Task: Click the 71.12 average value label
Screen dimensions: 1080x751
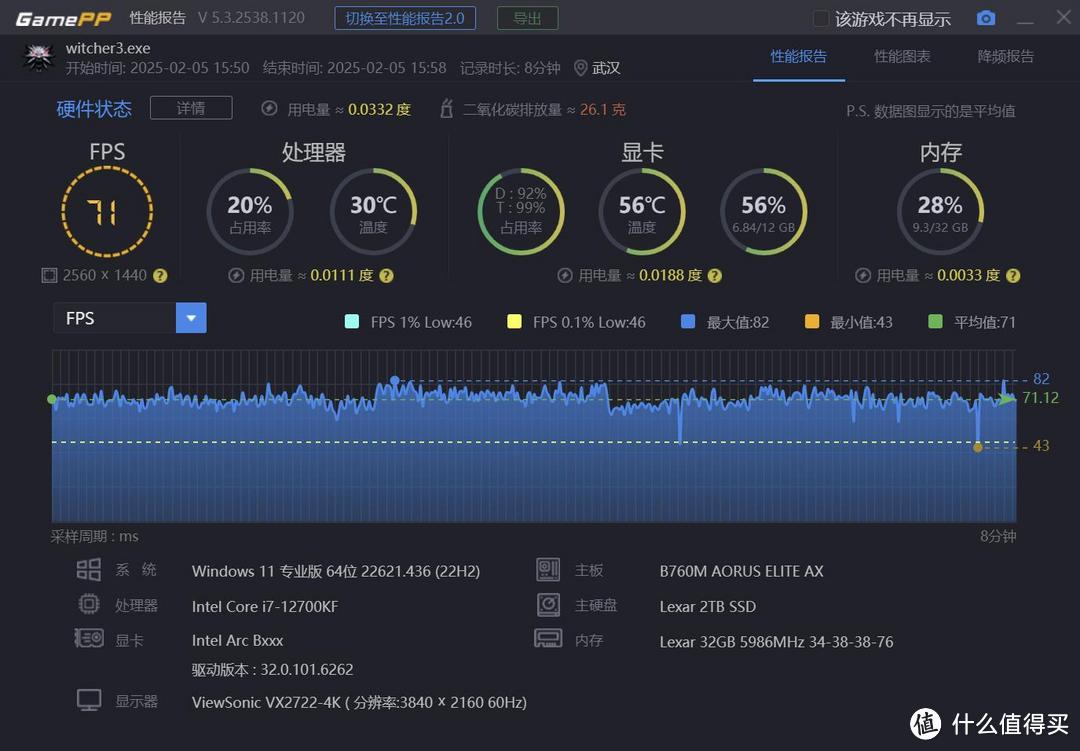Action: (x=1041, y=398)
